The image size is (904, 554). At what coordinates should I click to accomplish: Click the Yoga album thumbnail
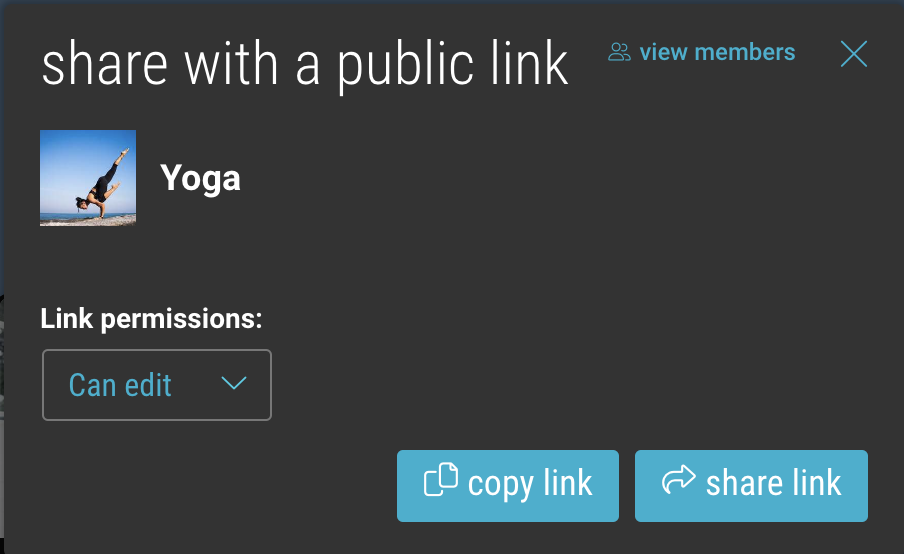[88, 178]
